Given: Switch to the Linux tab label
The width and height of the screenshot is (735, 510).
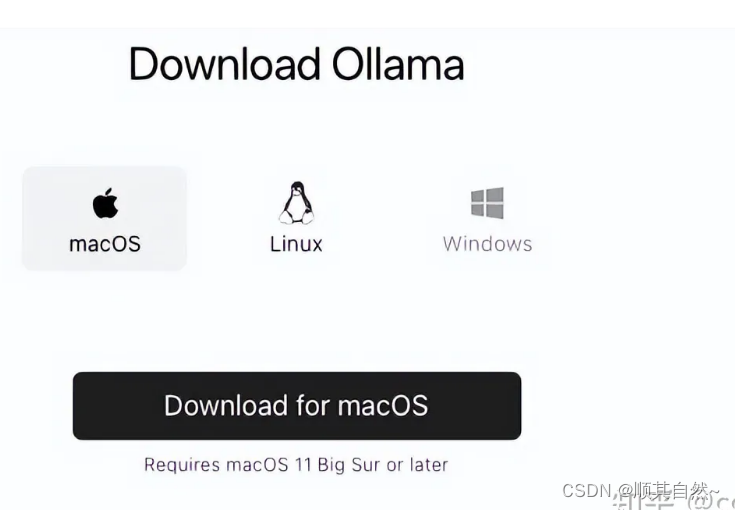Looking at the screenshot, I should pos(296,244).
